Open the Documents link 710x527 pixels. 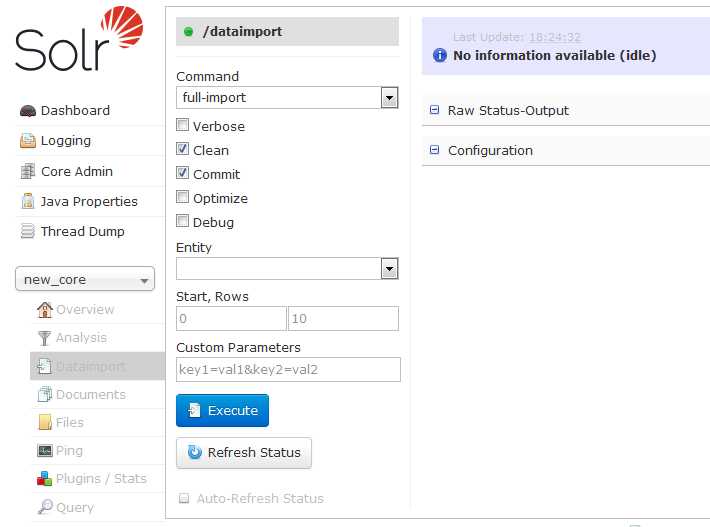tap(91, 394)
